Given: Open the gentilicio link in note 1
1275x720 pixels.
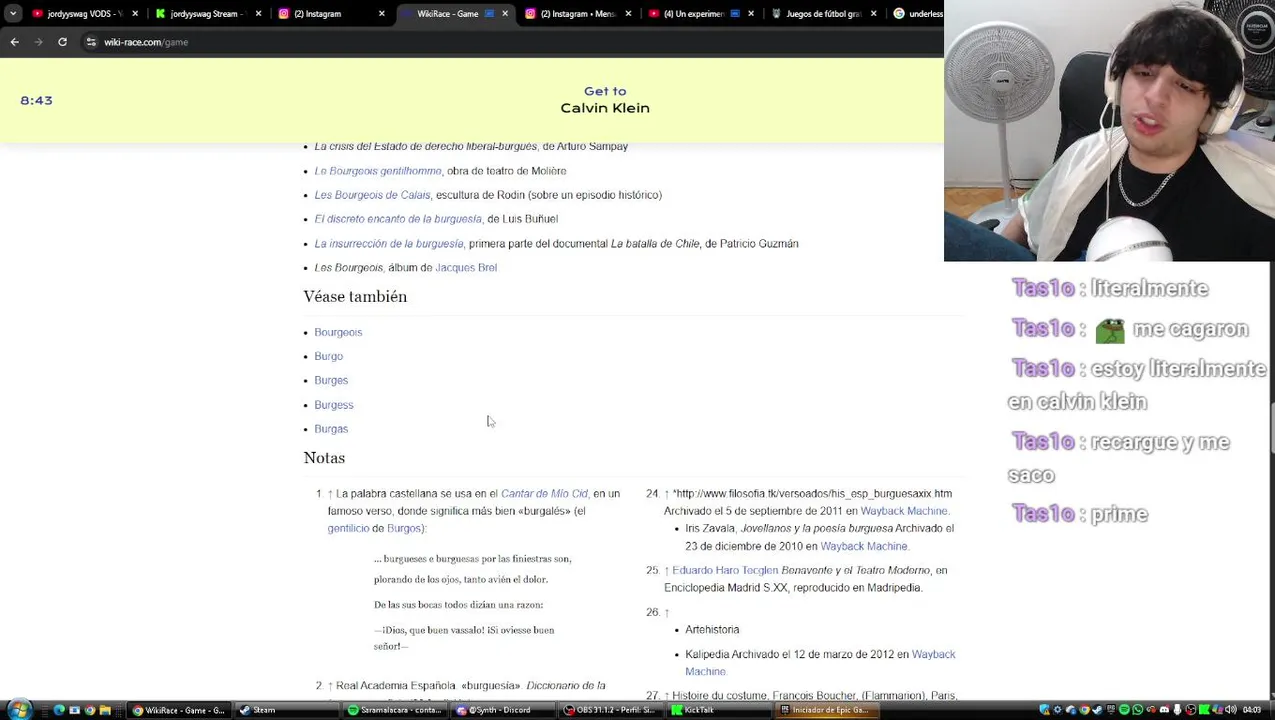Looking at the screenshot, I should coord(348,528).
